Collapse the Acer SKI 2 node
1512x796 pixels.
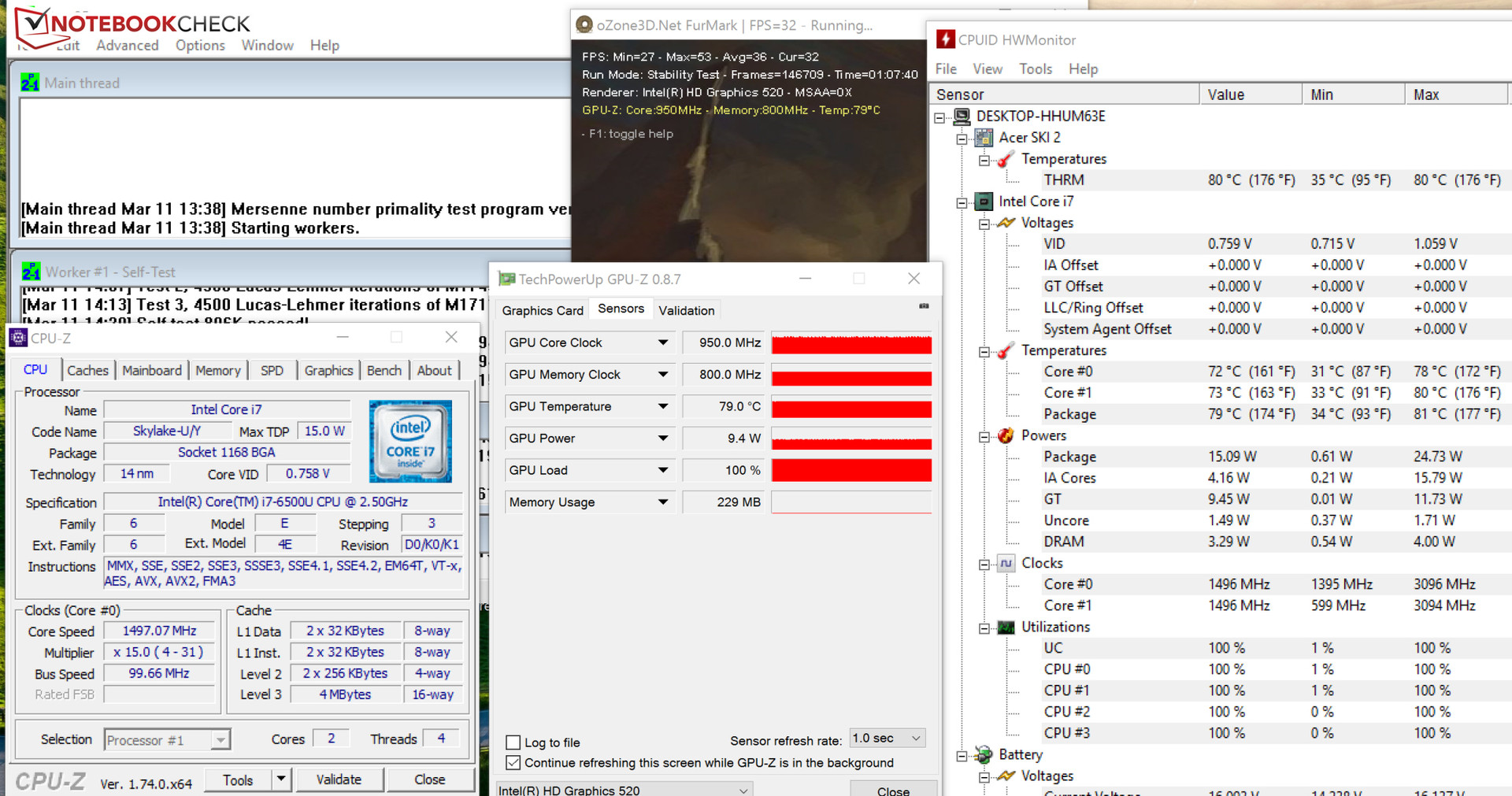click(x=962, y=139)
